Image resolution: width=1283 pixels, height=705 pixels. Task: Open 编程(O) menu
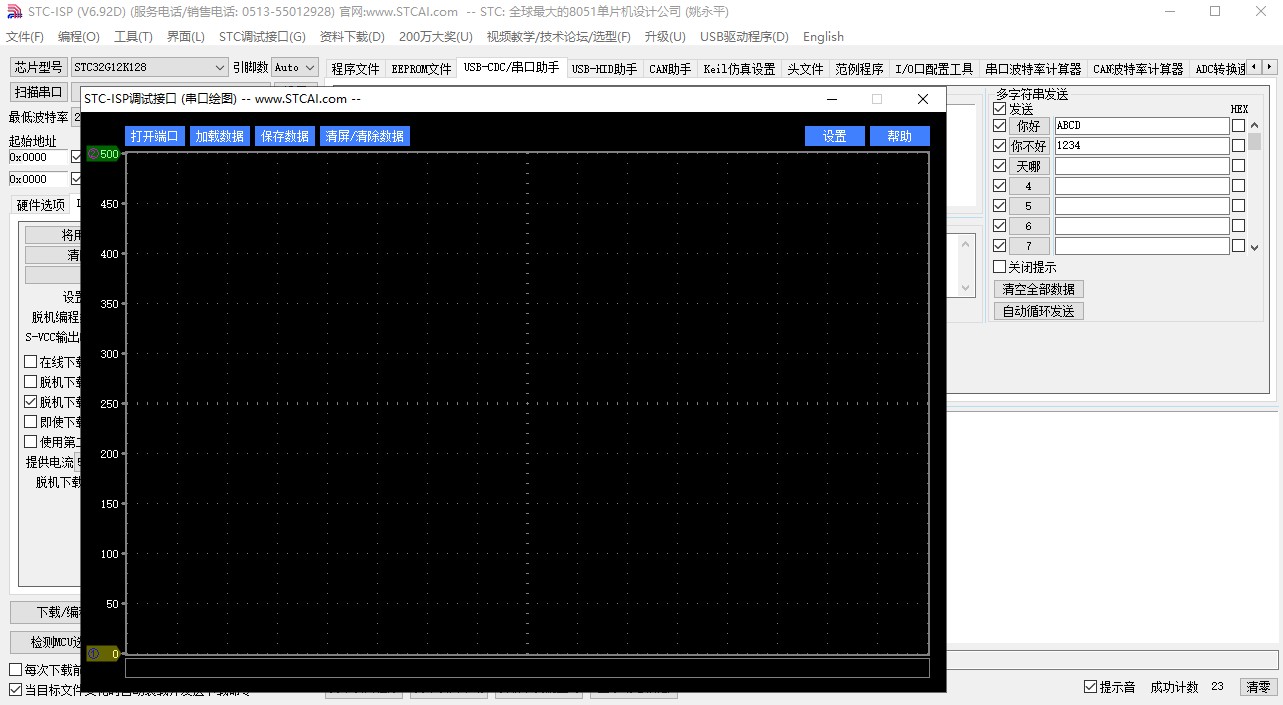79,37
